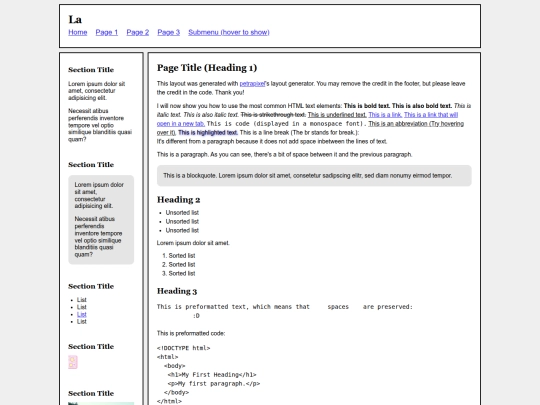Click the Page Title (Heading 1) heading
Screen dimensions: 540x405
point(207,68)
